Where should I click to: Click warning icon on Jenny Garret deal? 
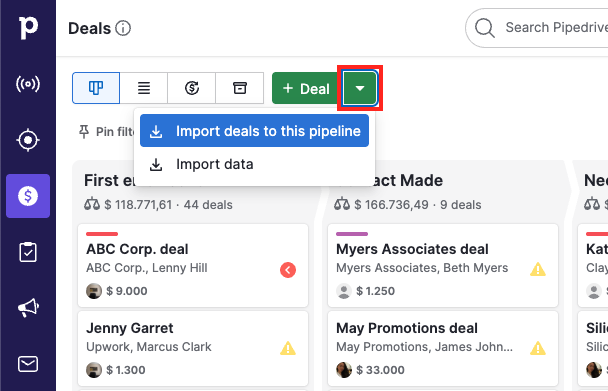[288, 348]
